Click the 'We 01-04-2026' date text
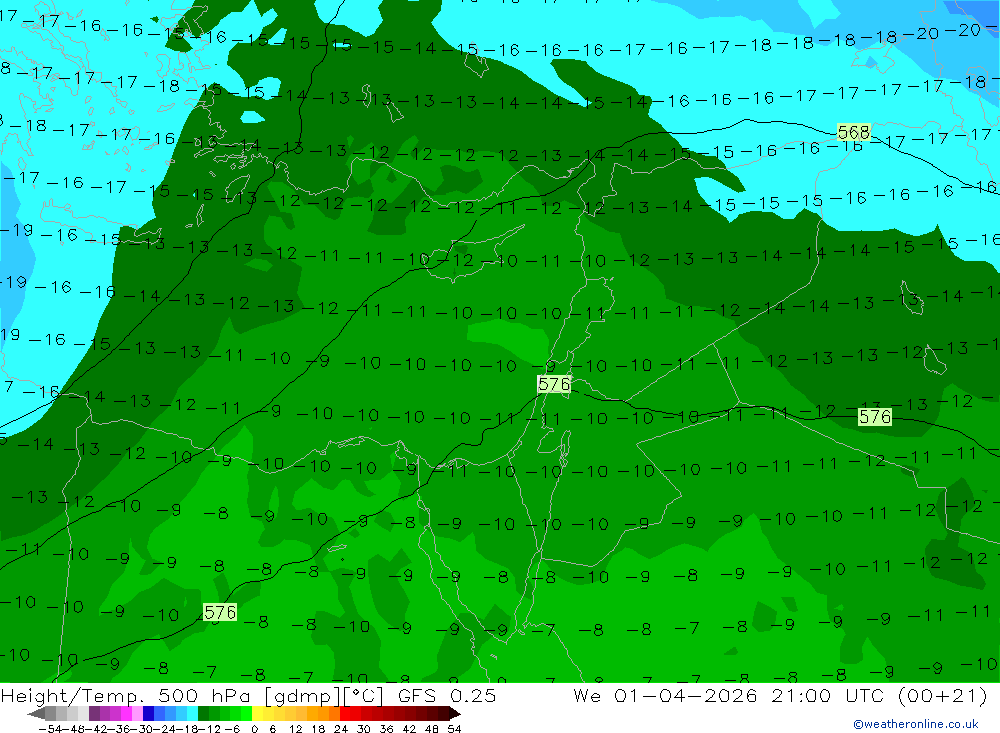Image resolution: width=1000 pixels, height=733 pixels. (x=665, y=695)
